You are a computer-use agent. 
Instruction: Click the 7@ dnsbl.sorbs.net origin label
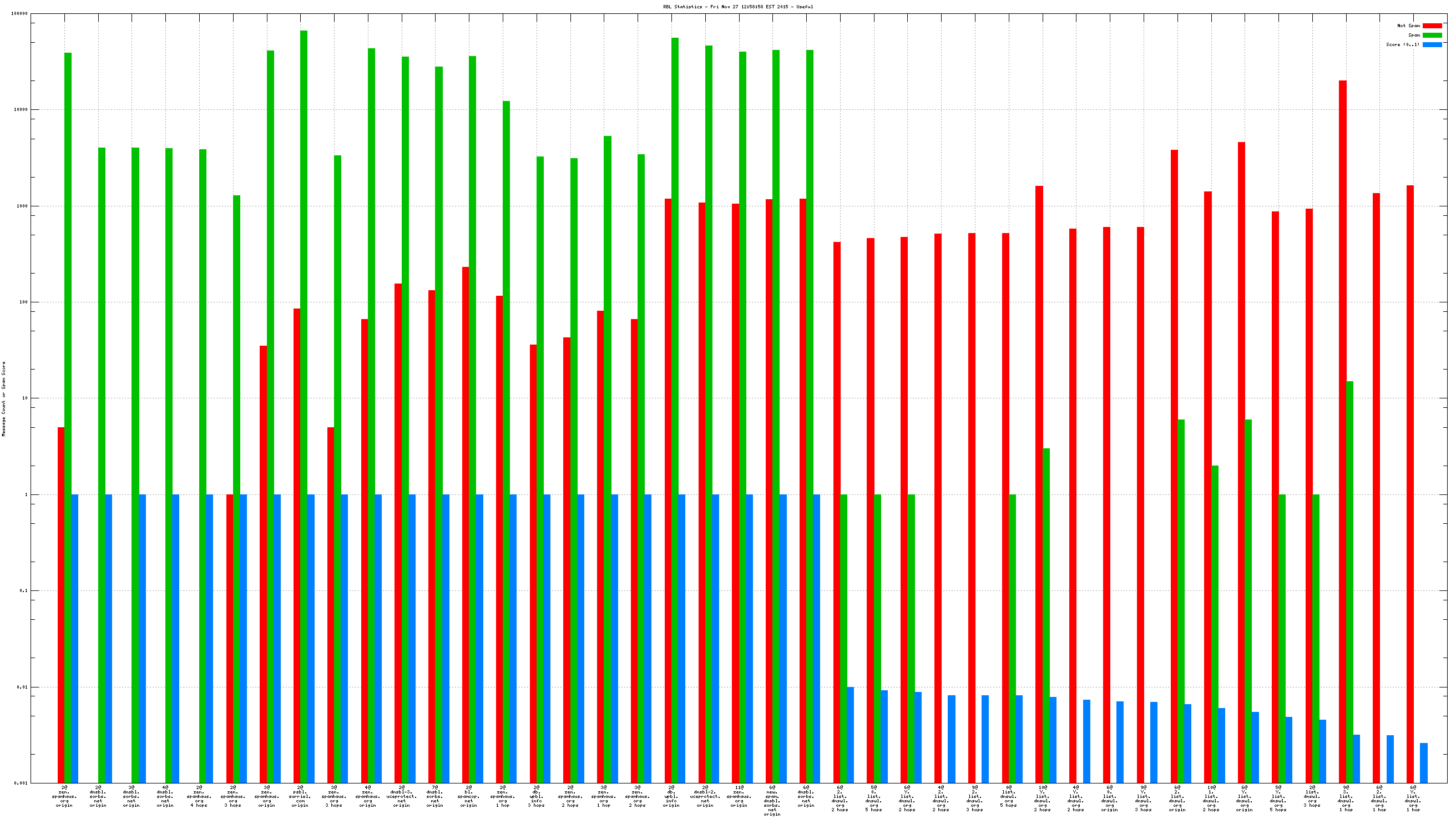(x=434, y=796)
